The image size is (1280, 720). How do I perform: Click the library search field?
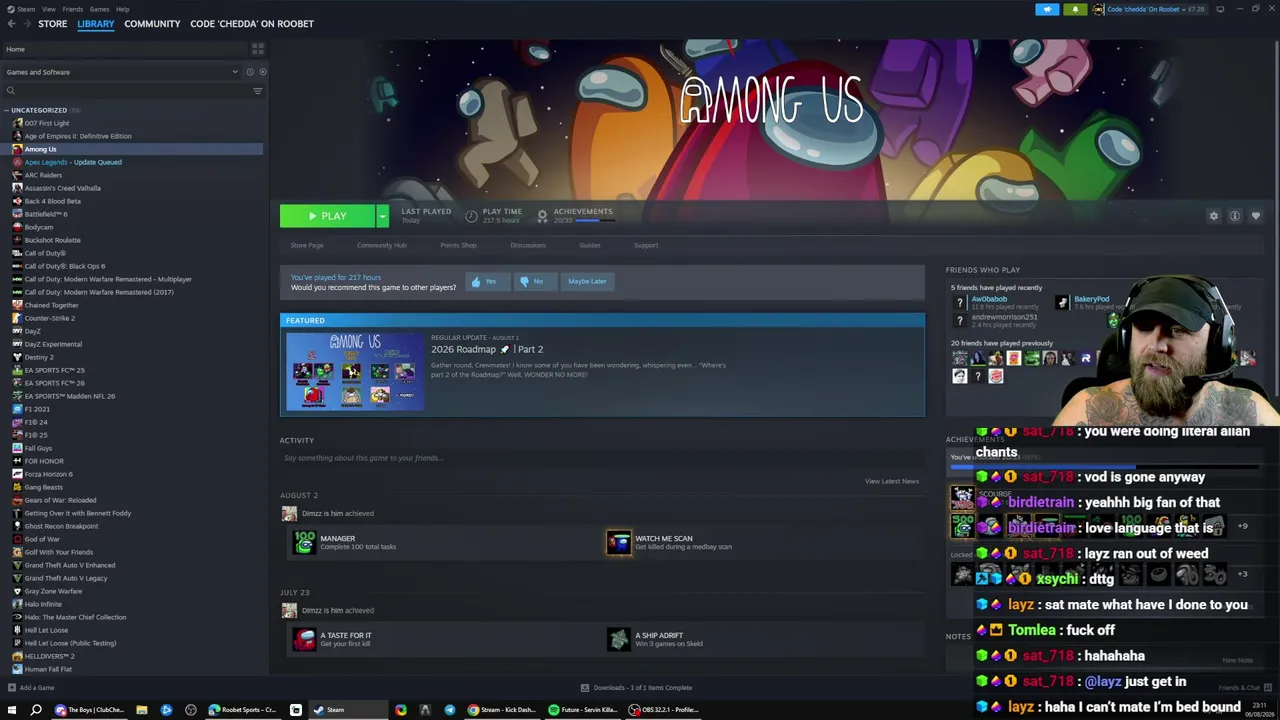coord(125,91)
